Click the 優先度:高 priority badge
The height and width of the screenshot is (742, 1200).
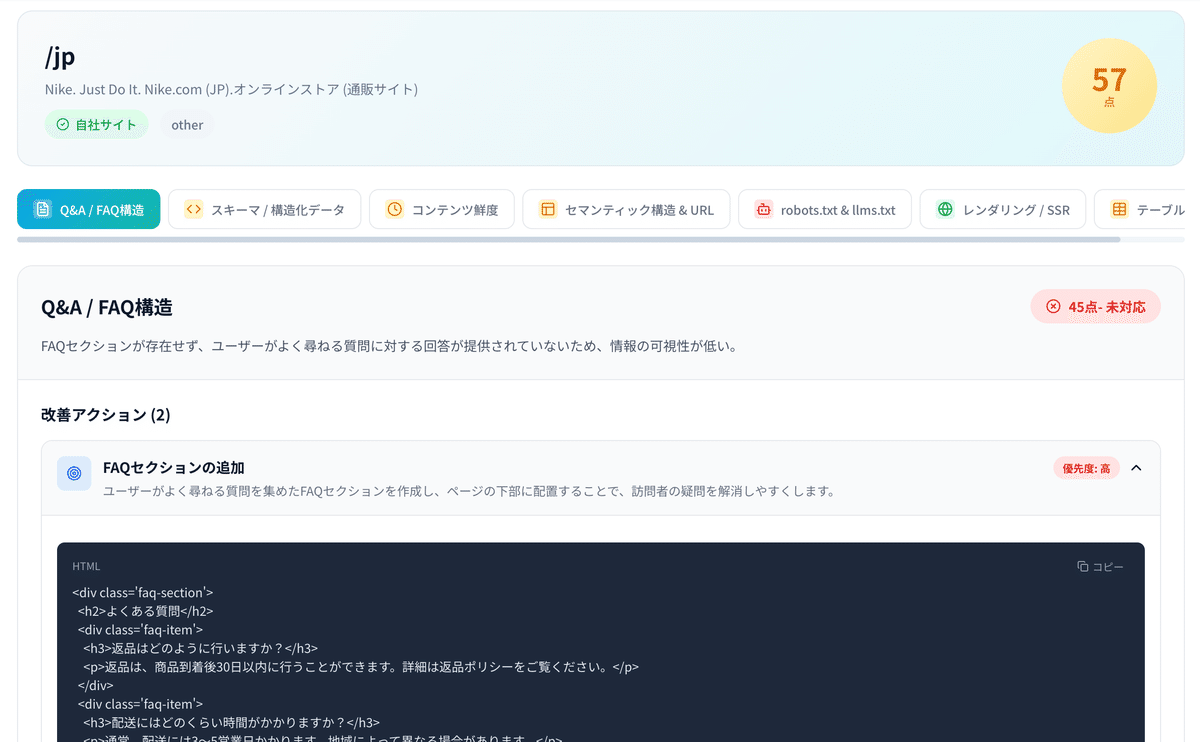coord(1086,467)
